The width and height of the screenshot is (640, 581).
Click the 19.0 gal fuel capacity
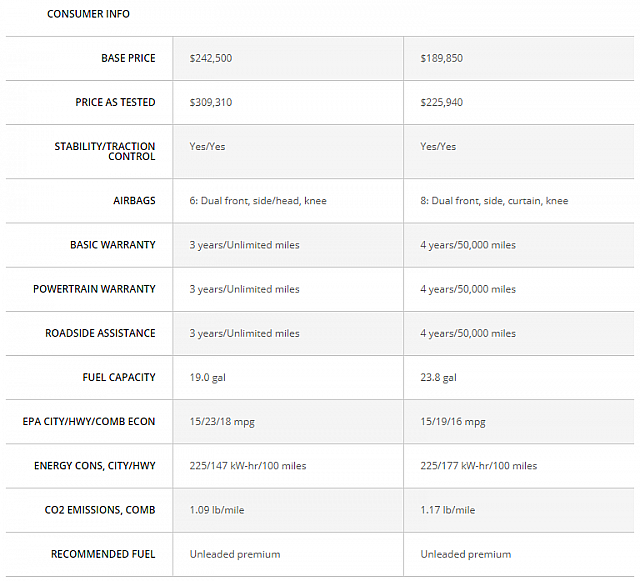tap(207, 377)
